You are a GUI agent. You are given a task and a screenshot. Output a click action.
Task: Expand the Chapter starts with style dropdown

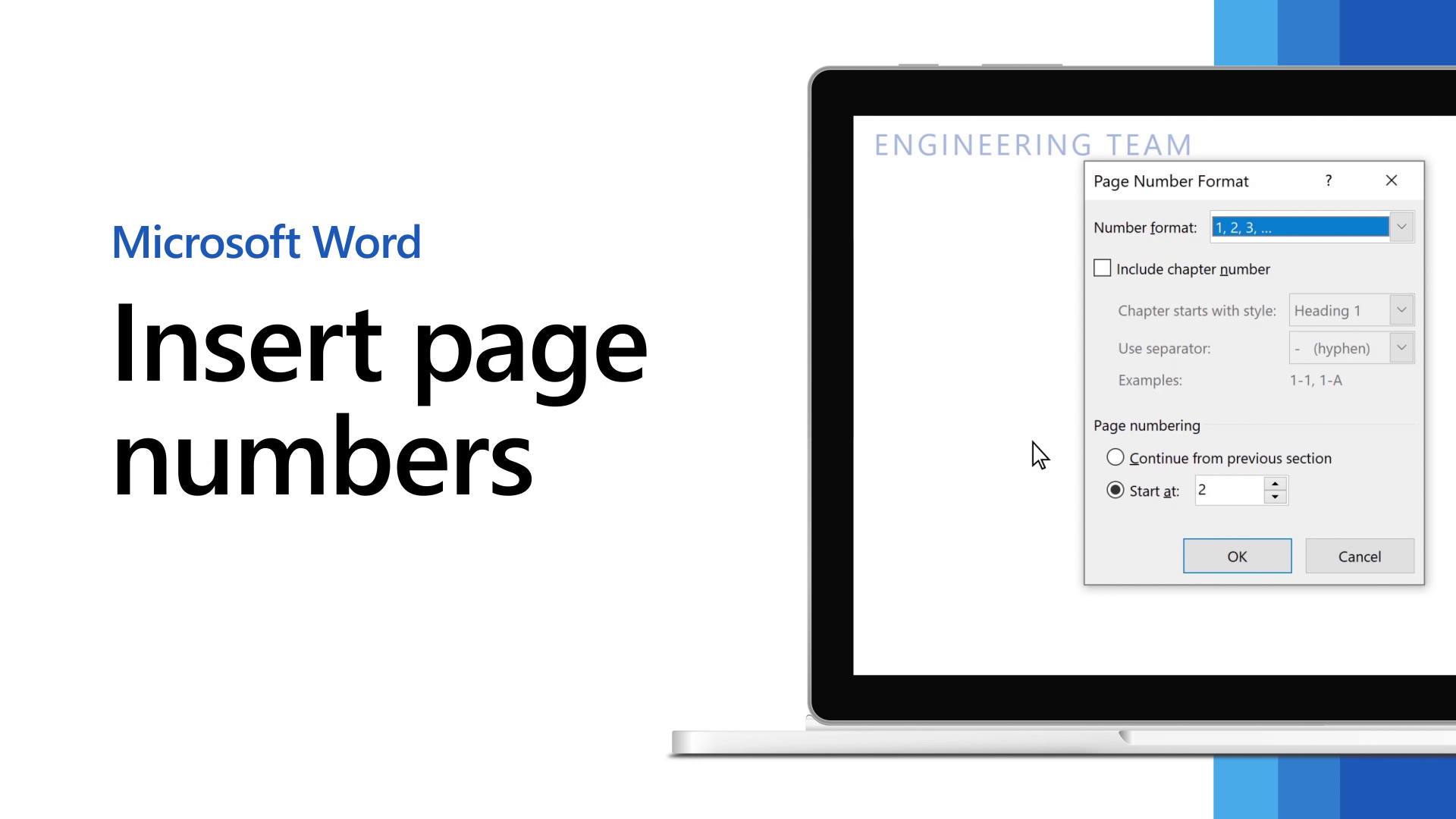(1401, 310)
